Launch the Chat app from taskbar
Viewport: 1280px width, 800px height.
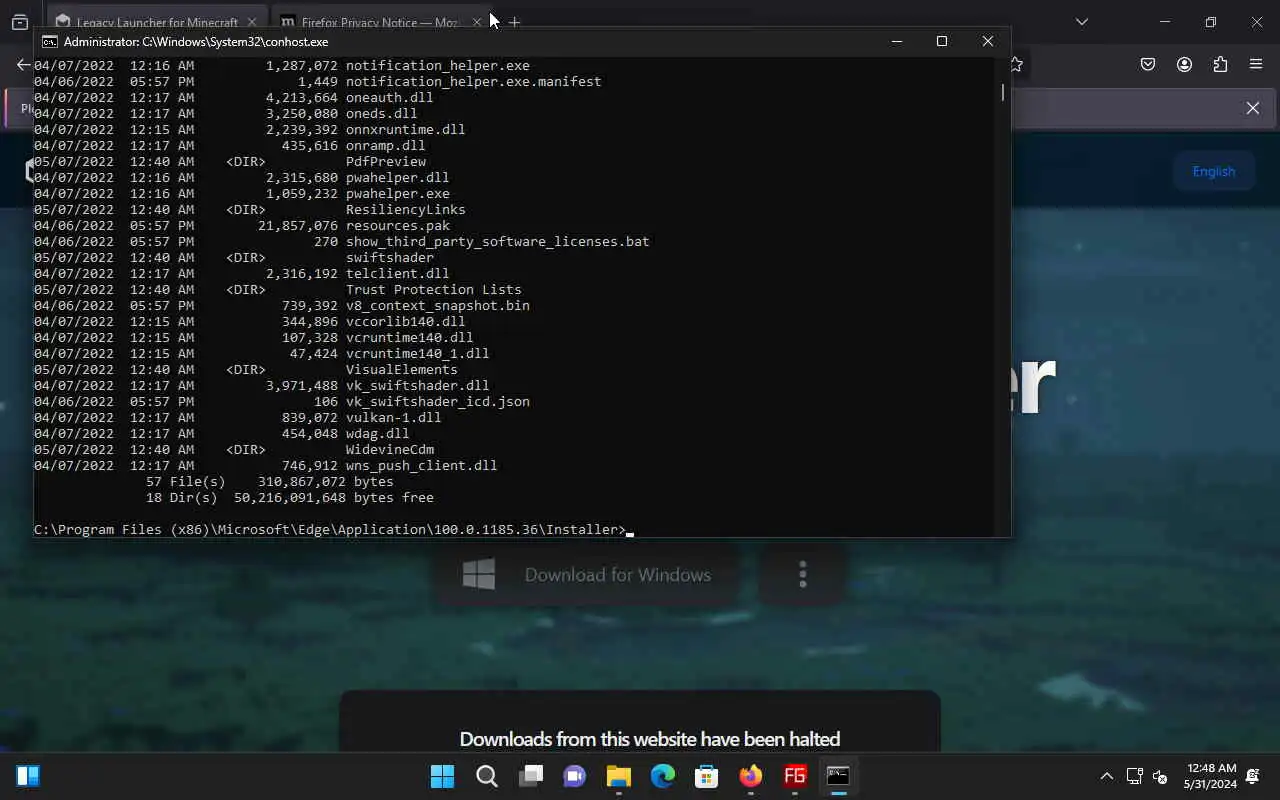click(575, 776)
